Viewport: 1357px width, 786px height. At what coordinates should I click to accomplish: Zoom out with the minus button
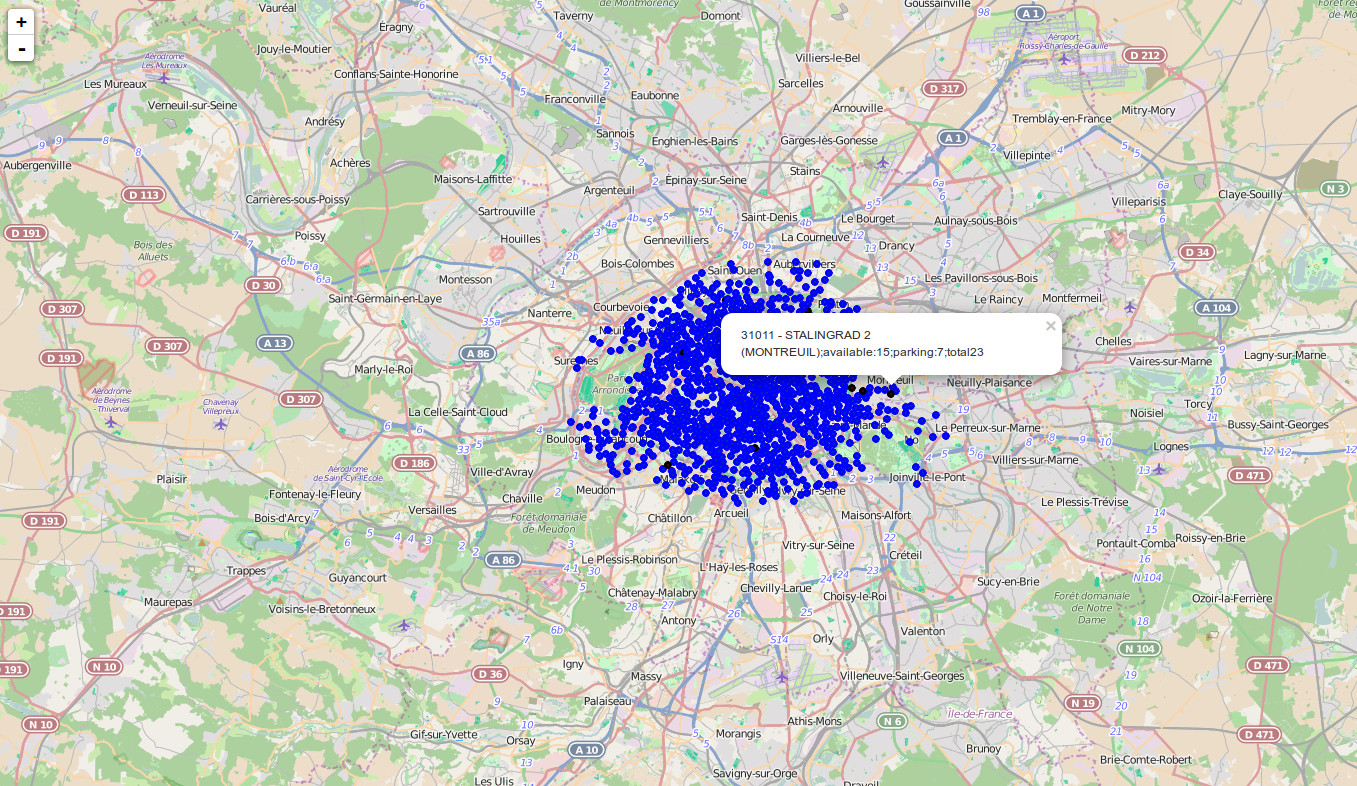click(21, 48)
